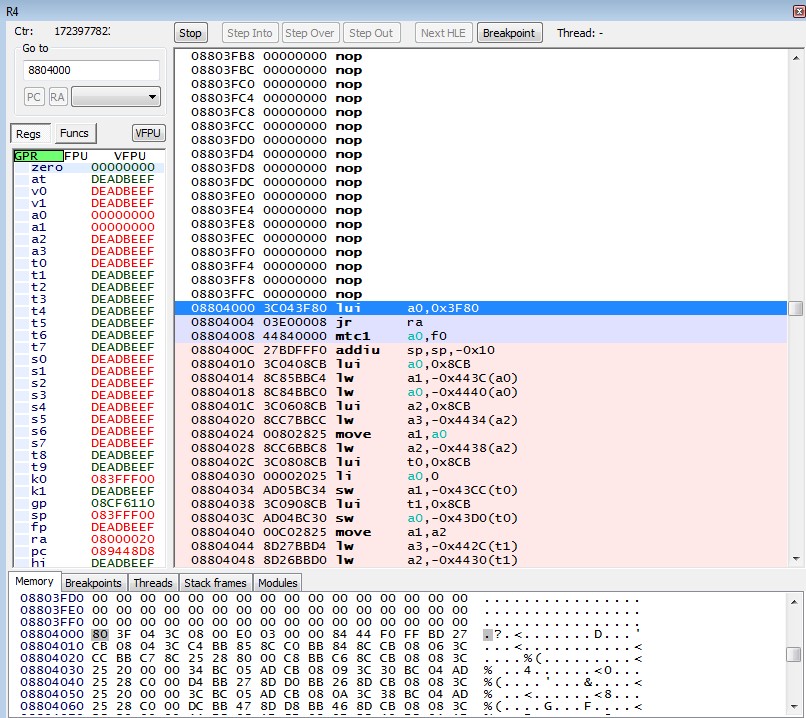806x718 pixels.
Task: Select the sp register row
Action: (85, 515)
